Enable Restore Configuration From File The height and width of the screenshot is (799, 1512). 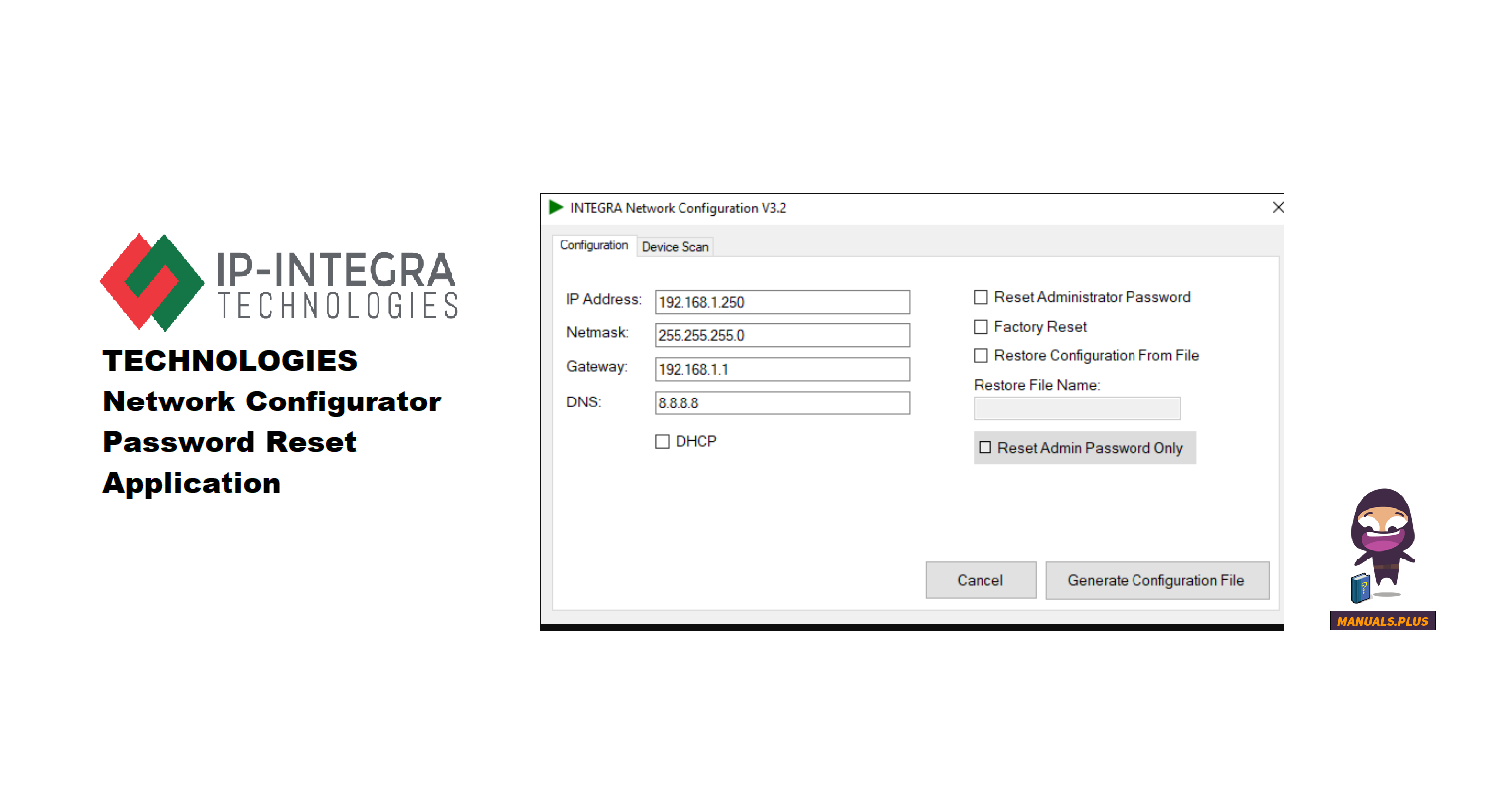coord(981,355)
